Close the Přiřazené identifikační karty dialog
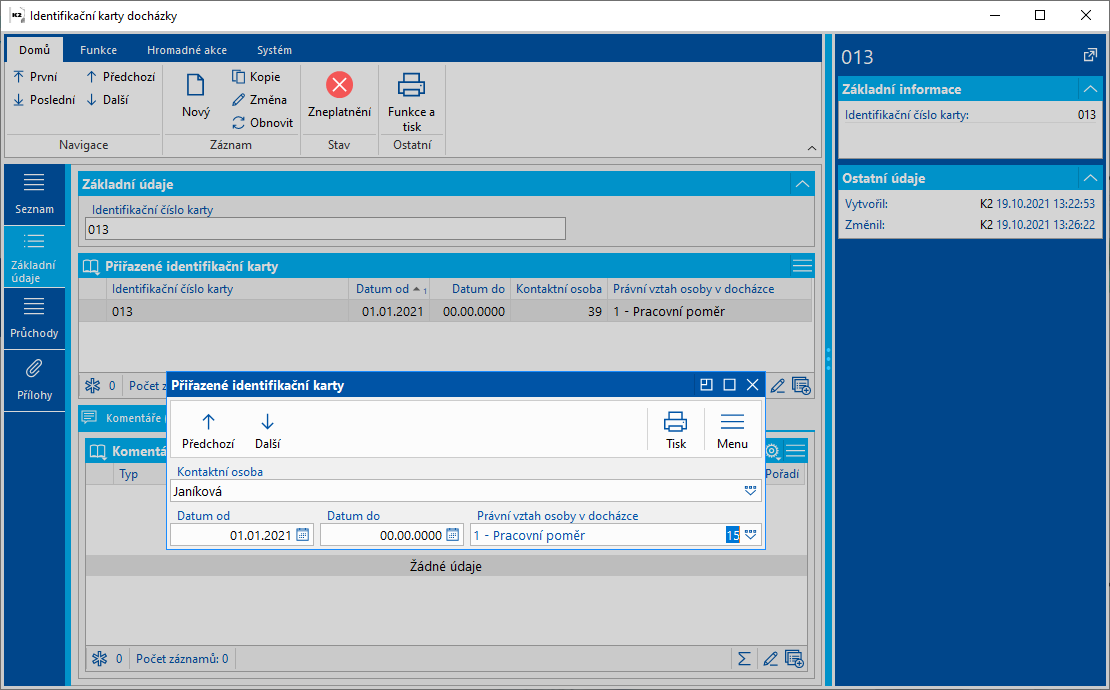This screenshot has height=690, width=1110. tap(753, 385)
